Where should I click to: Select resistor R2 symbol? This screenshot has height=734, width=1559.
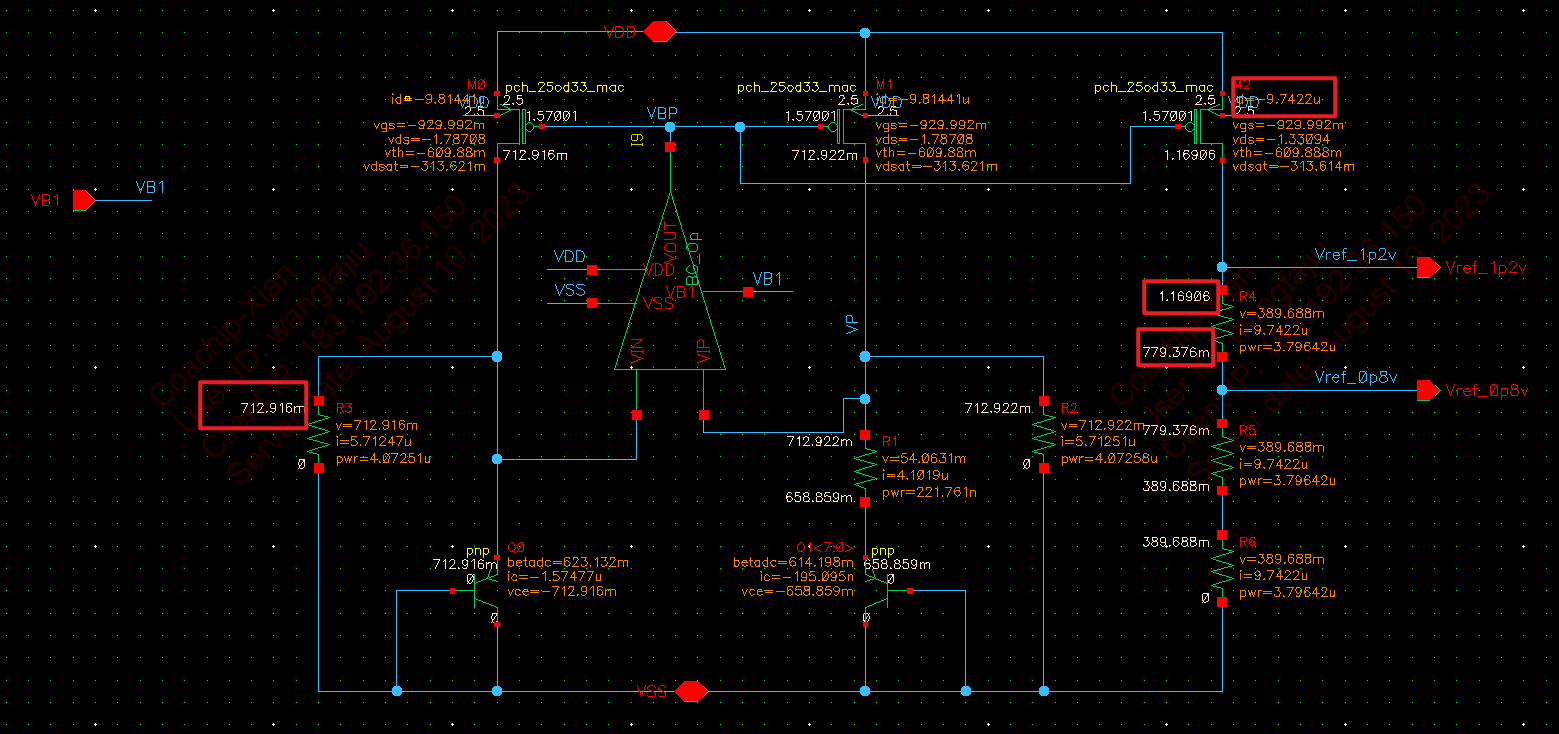point(1043,434)
